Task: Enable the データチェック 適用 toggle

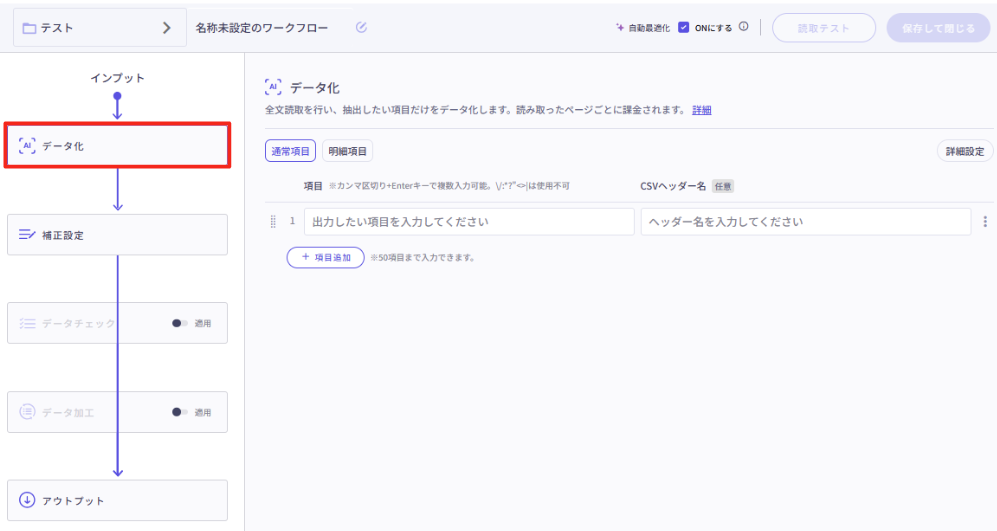Action: 180,323
